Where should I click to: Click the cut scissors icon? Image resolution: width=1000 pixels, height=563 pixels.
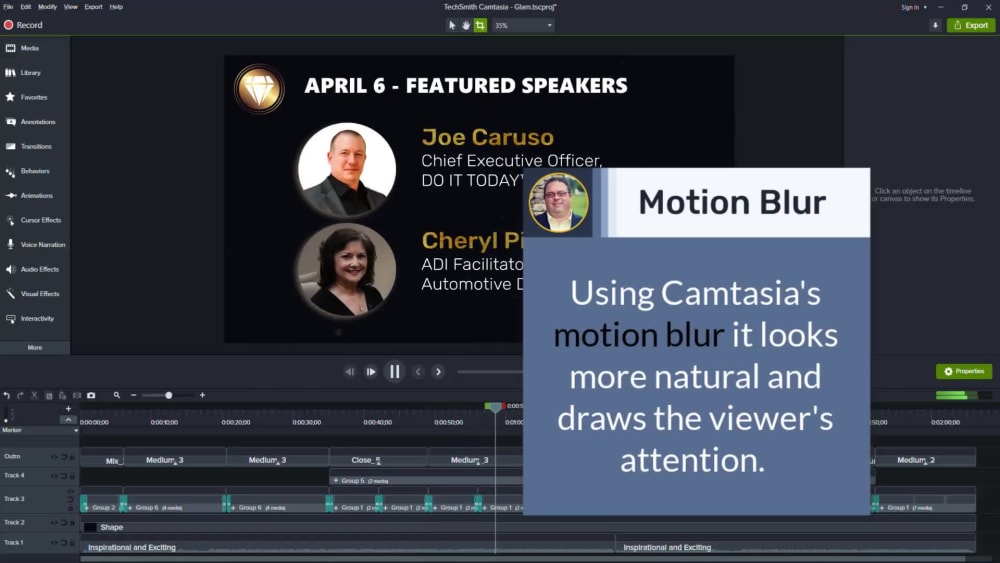[34, 395]
